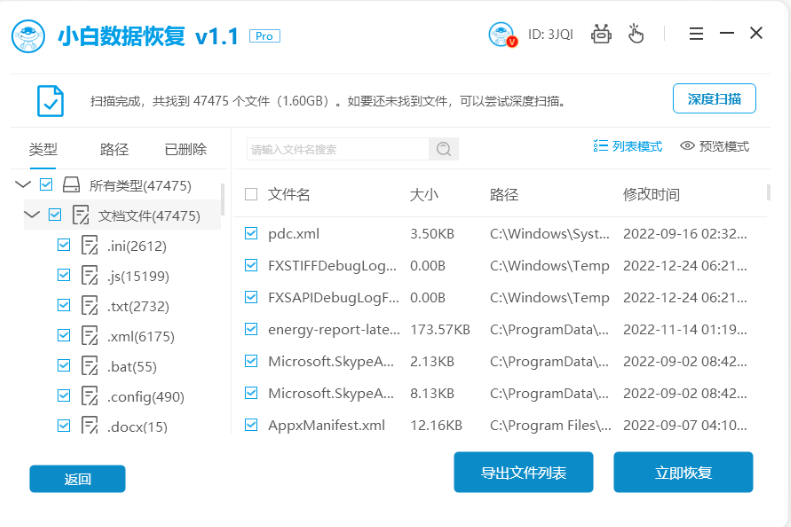Switch to the 路径 tab
Viewport: 791px width, 527px height.
[114, 149]
